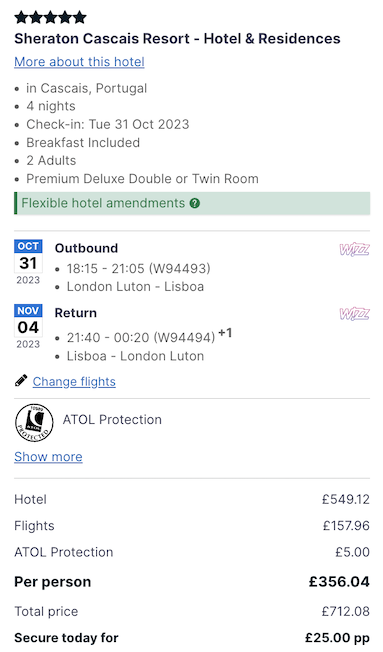
Task: Select the NOV 04 return date icon
Action: (x=28, y=327)
